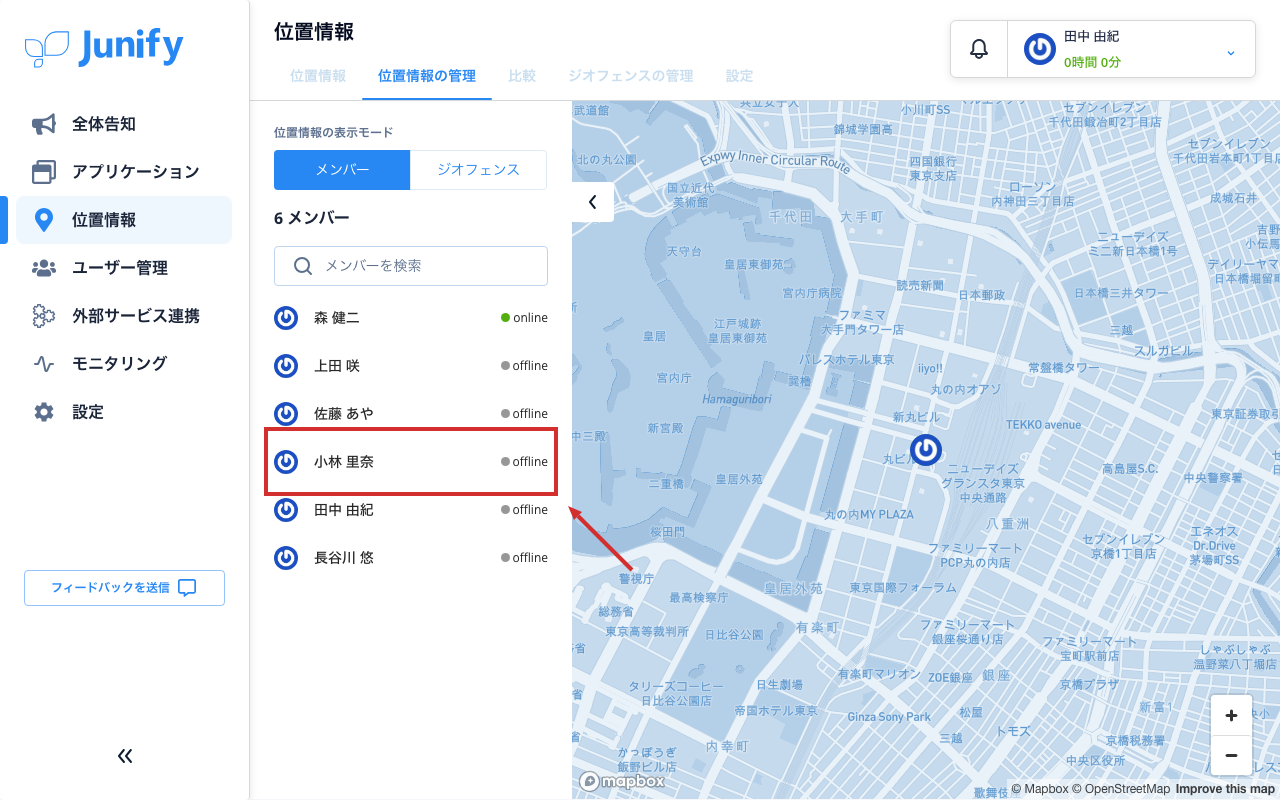Collapse the sidebar with double chevron
Viewport: 1280px width, 800px height.
pos(125,756)
